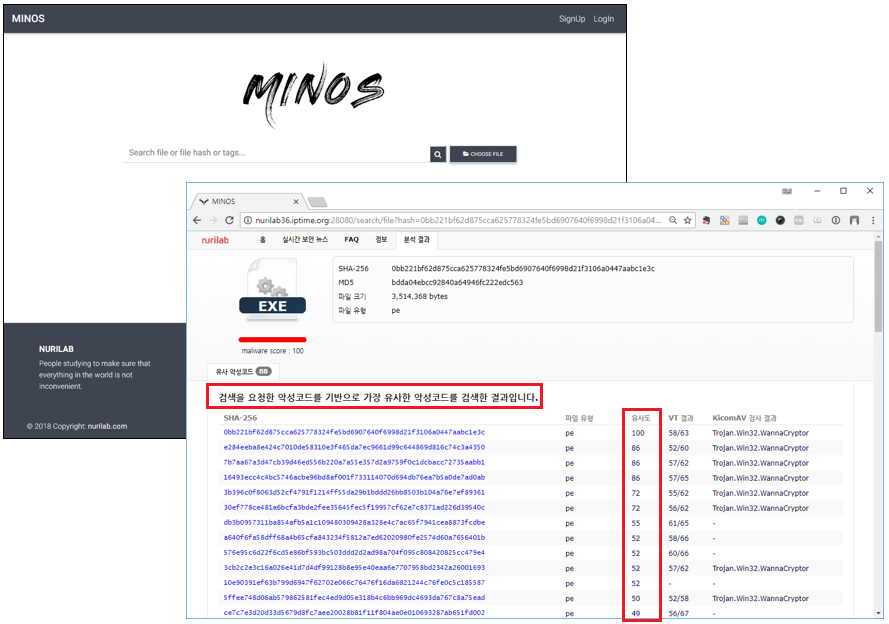
Task: Click the search file or hash field
Action: tap(277, 153)
